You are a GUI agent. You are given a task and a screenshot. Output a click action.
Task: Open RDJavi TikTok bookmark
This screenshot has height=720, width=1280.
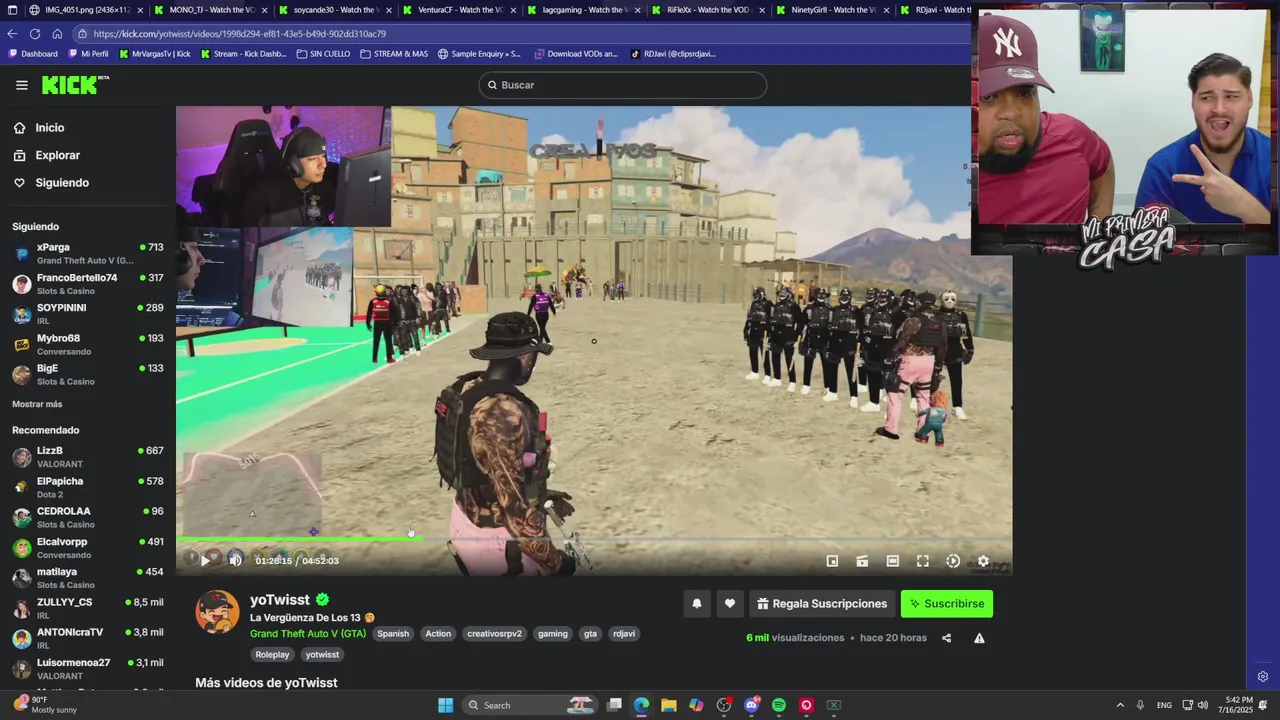tap(674, 54)
